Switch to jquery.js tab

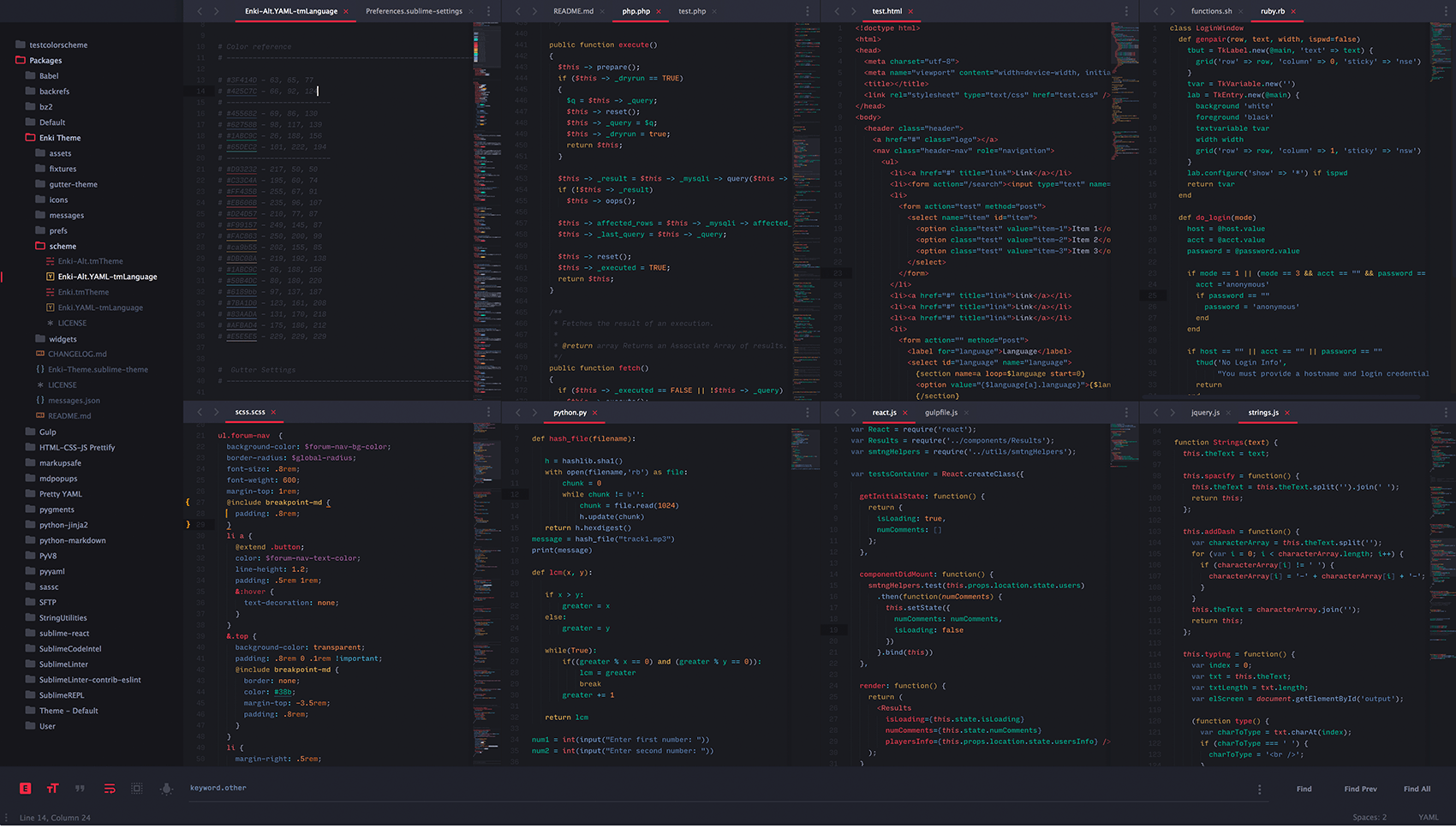click(x=1205, y=413)
